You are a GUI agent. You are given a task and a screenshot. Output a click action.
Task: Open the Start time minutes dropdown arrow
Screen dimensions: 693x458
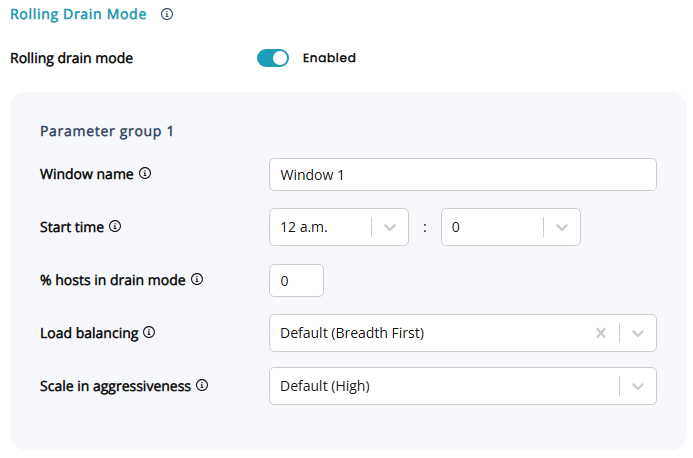(562, 227)
